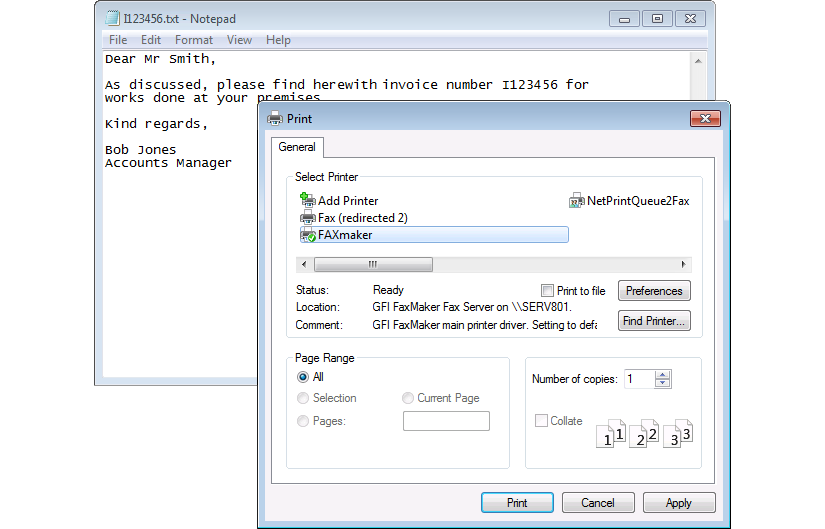Click the printer icon in Print dialog title
Viewport: 825px width, 529px height.
[275, 118]
